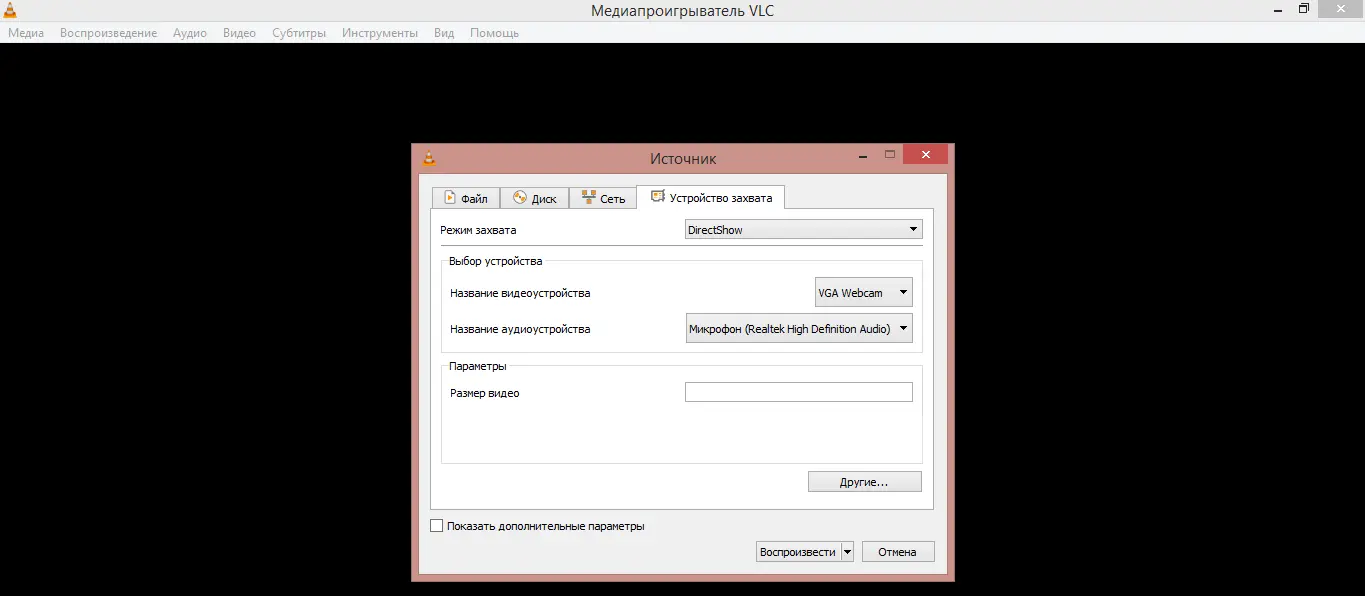This screenshot has height=596, width=1365.
Task: Click the Воспроизвести button
Action: pos(797,552)
